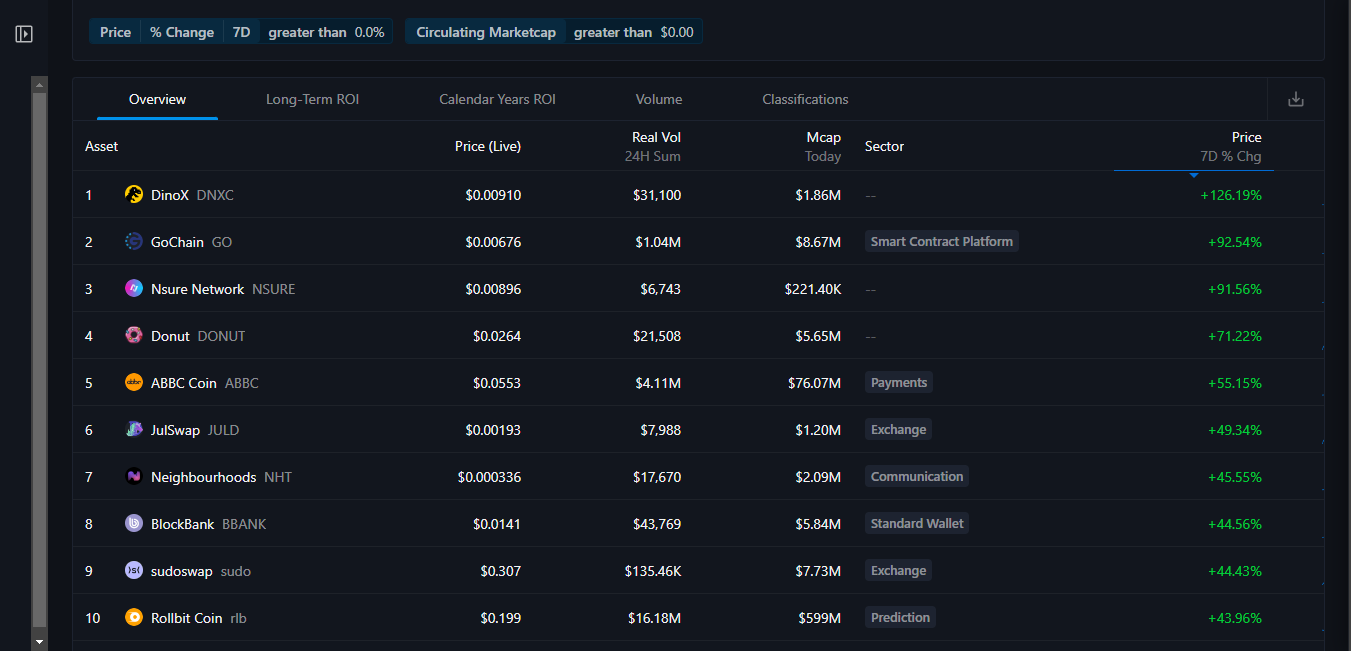The height and width of the screenshot is (651, 1351).
Task: Click the Rollbit Coin logo
Action: pos(134,618)
